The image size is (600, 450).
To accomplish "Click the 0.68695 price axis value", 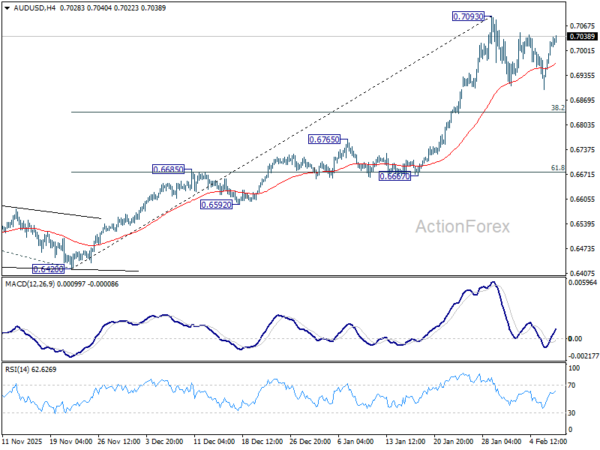I will pos(582,100).
